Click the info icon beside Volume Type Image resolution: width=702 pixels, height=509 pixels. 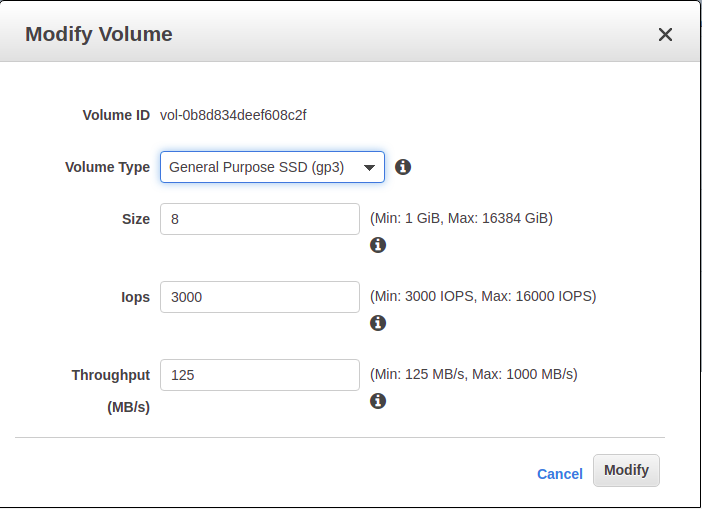click(403, 167)
